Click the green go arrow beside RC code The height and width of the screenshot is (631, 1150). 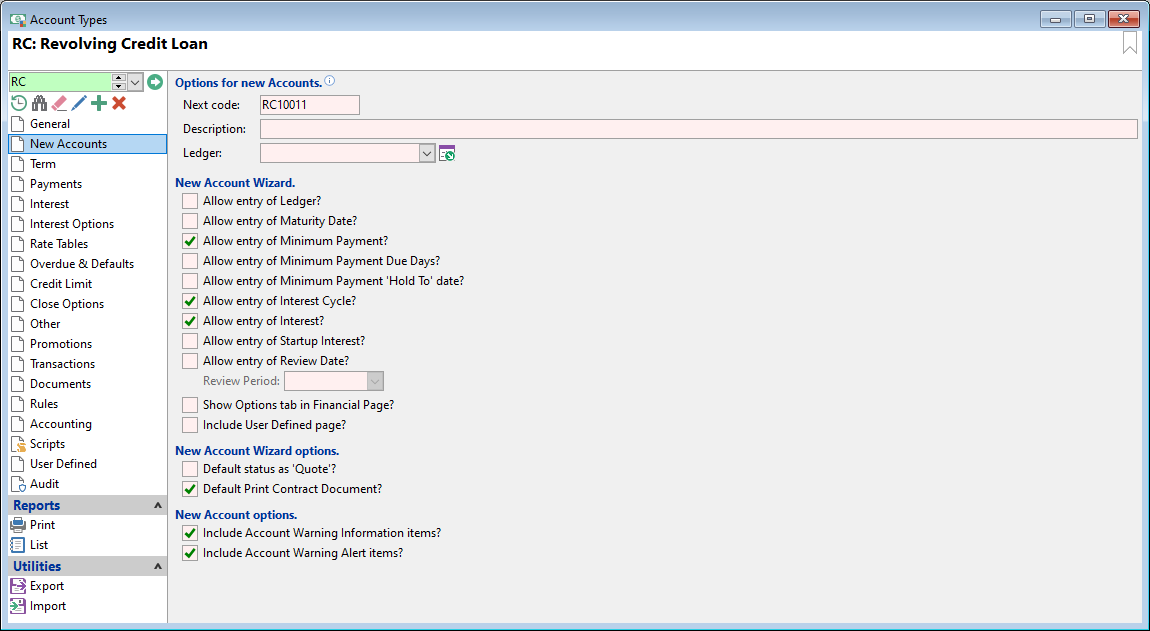[154, 81]
